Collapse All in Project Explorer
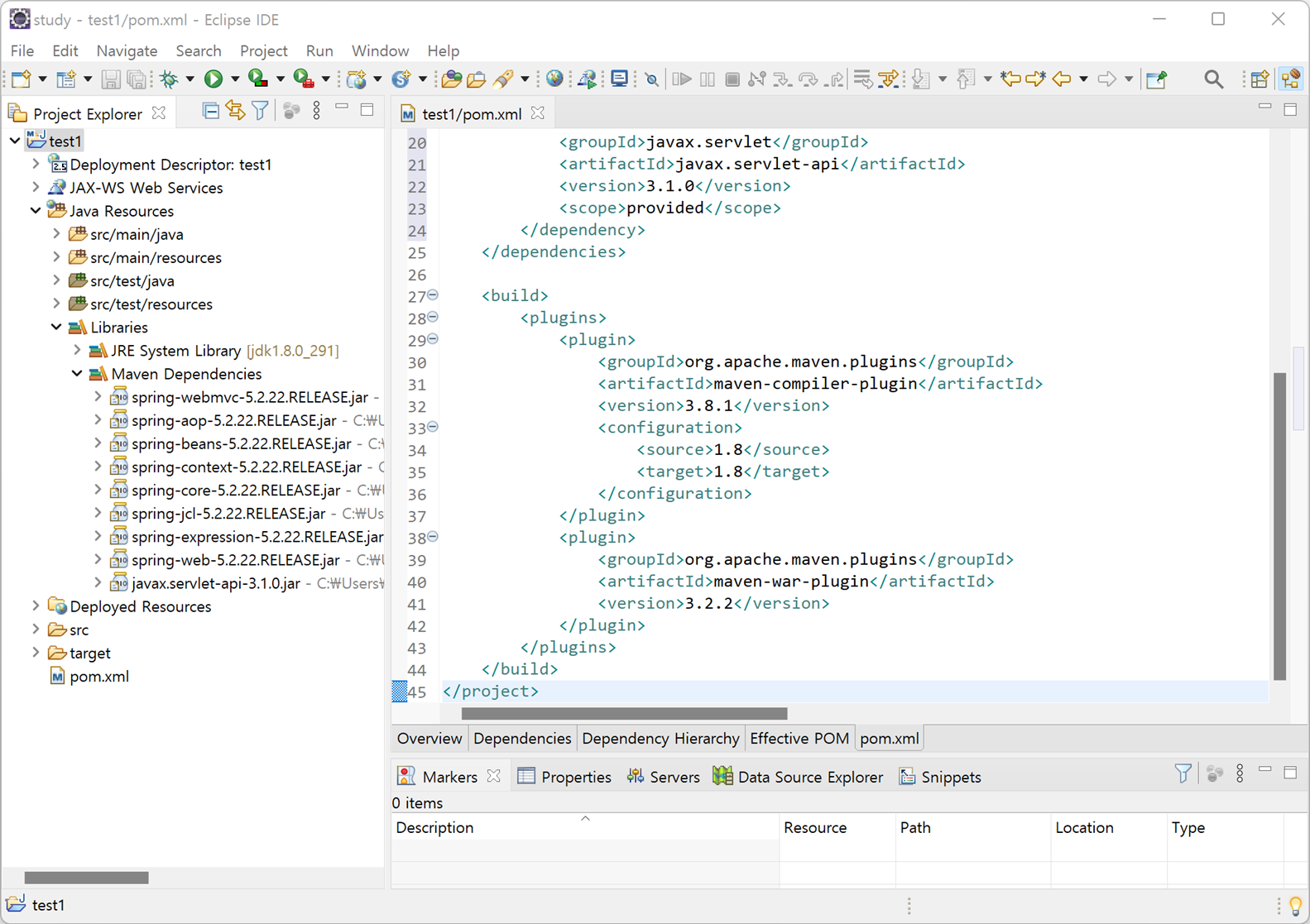 (211, 110)
